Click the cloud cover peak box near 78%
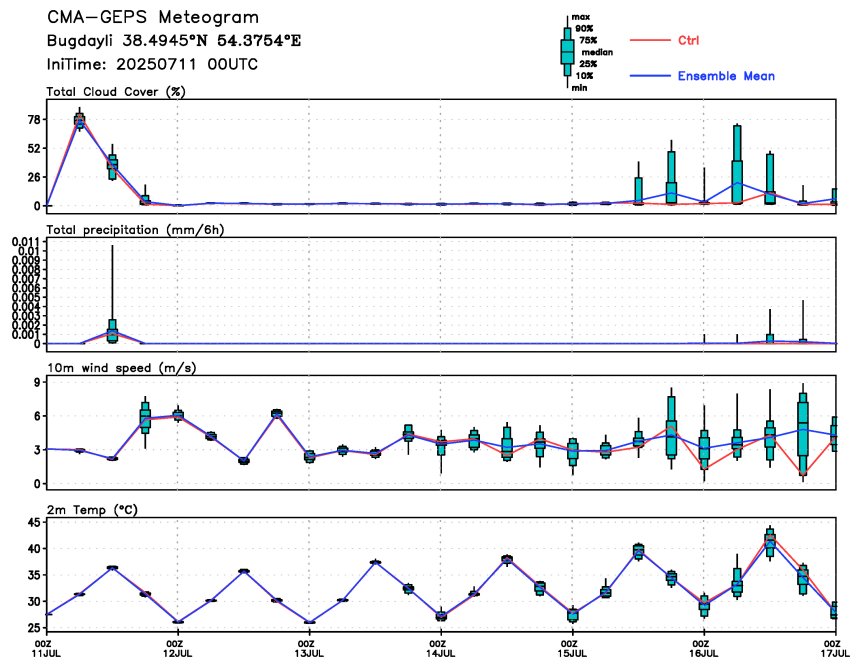 tap(79, 120)
